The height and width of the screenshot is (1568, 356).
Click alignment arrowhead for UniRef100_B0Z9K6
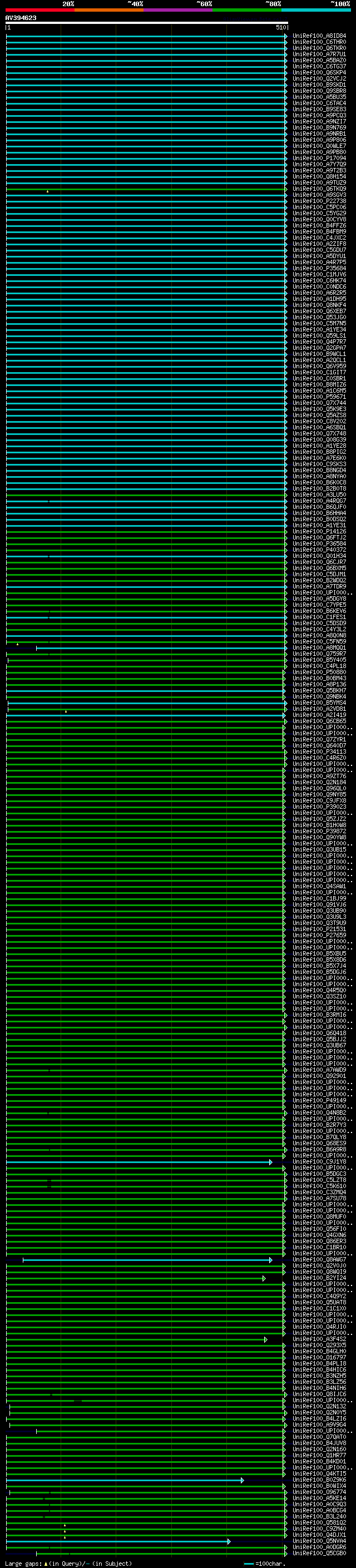[242, 1480]
